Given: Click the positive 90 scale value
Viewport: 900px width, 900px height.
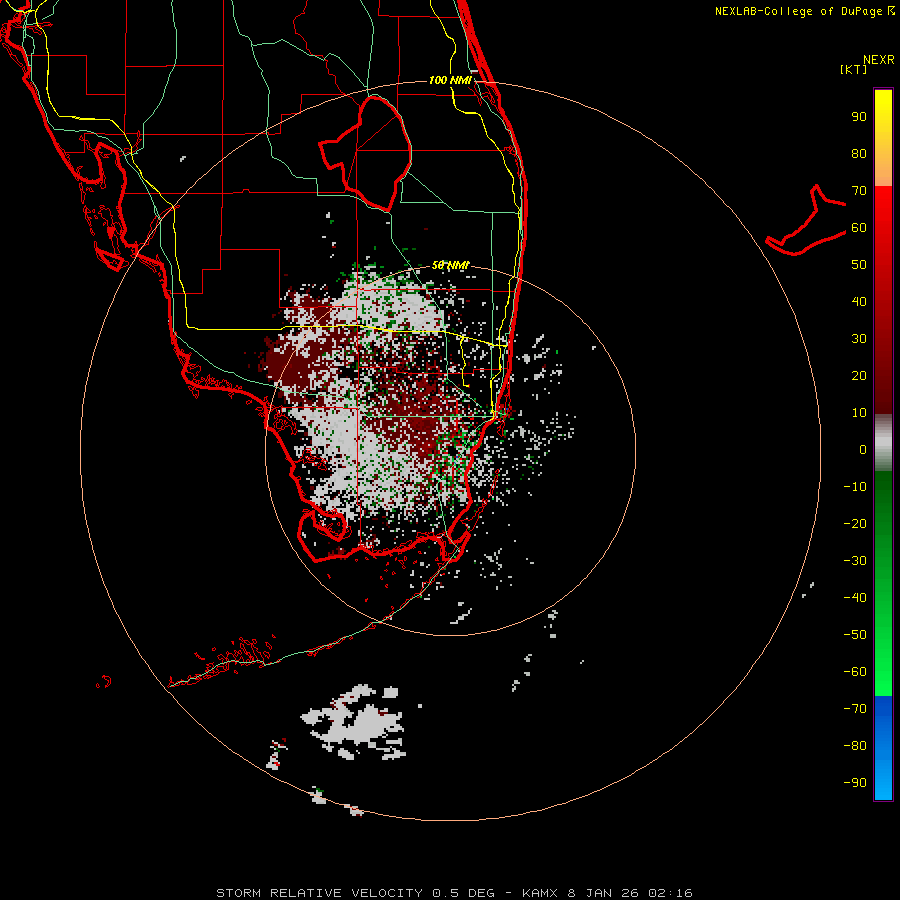Looking at the screenshot, I should (x=859, y=117).
